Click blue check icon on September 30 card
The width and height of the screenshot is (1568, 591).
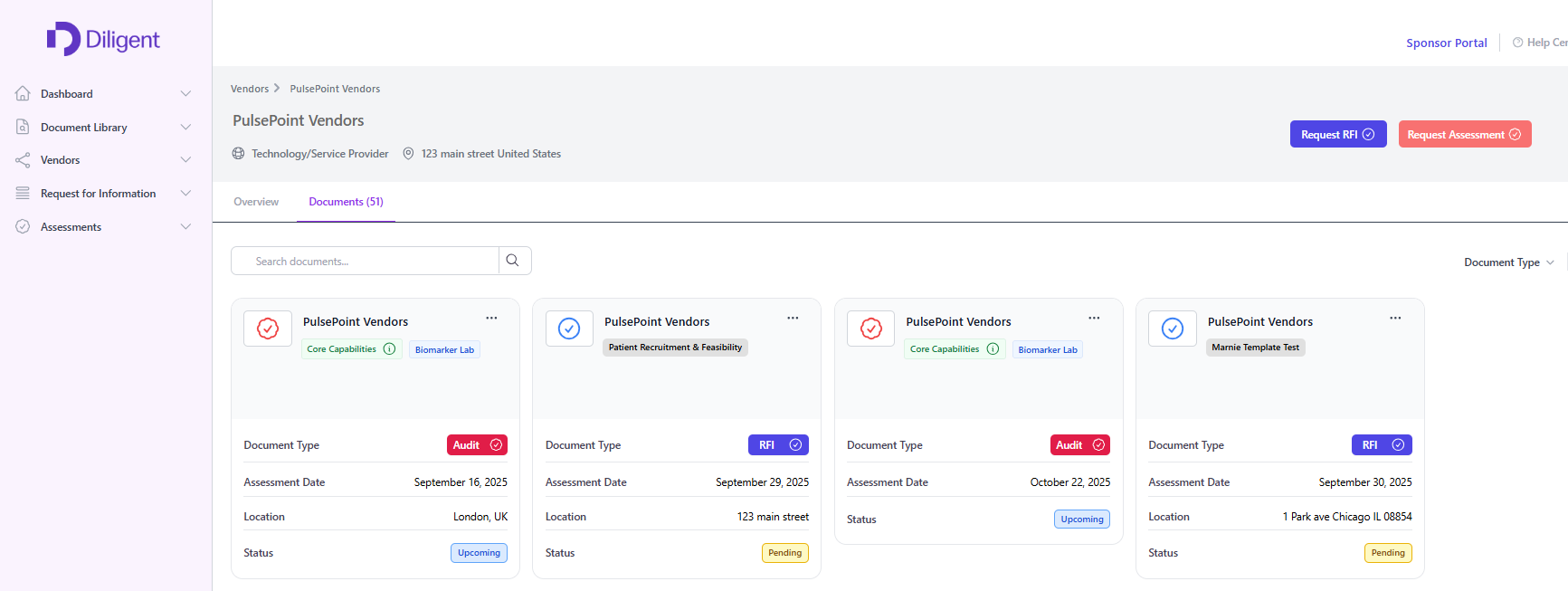(1173, 329)
